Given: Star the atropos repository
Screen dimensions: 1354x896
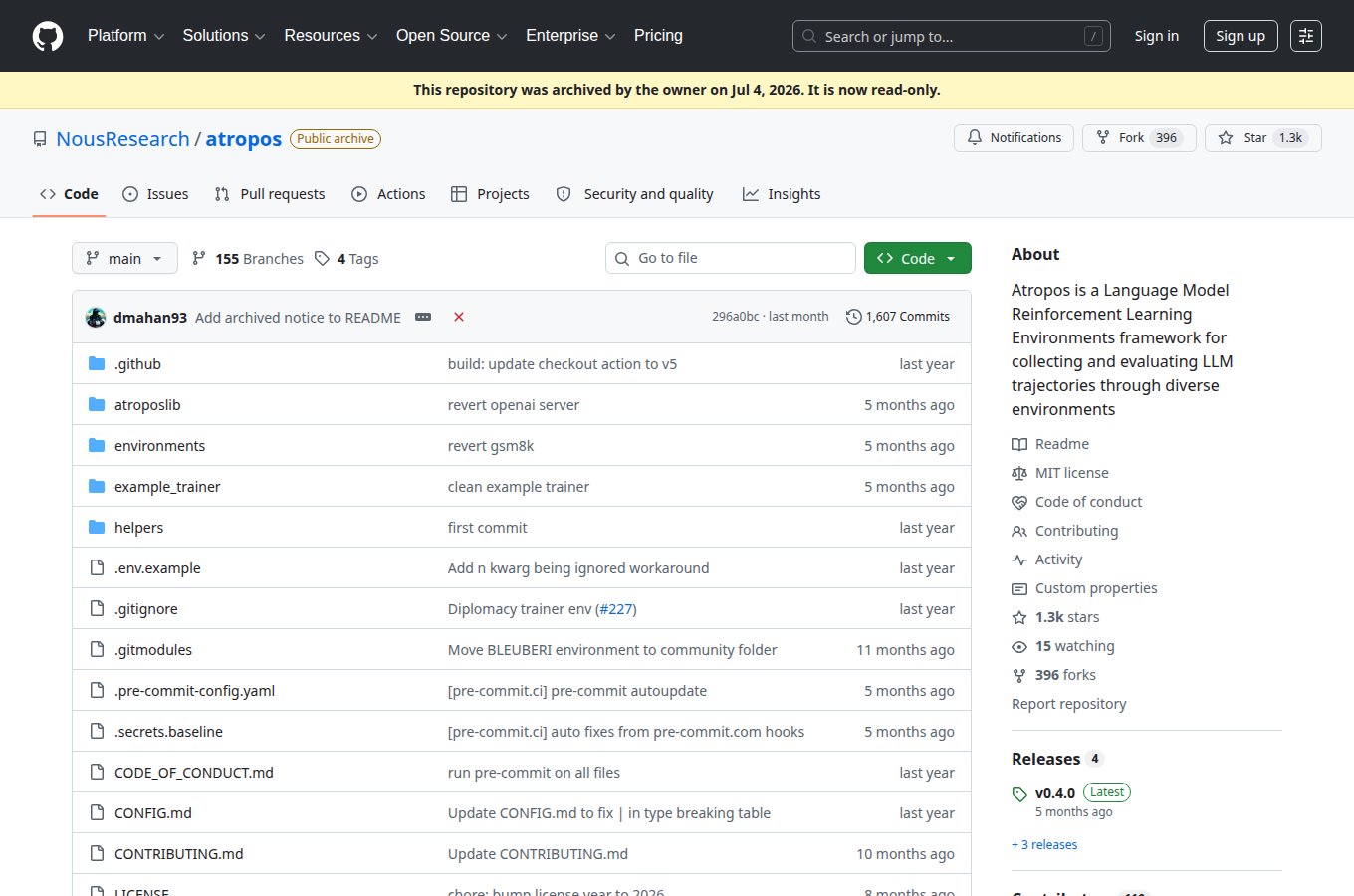Looking at the screenshot, I should tap(1262, 138).
